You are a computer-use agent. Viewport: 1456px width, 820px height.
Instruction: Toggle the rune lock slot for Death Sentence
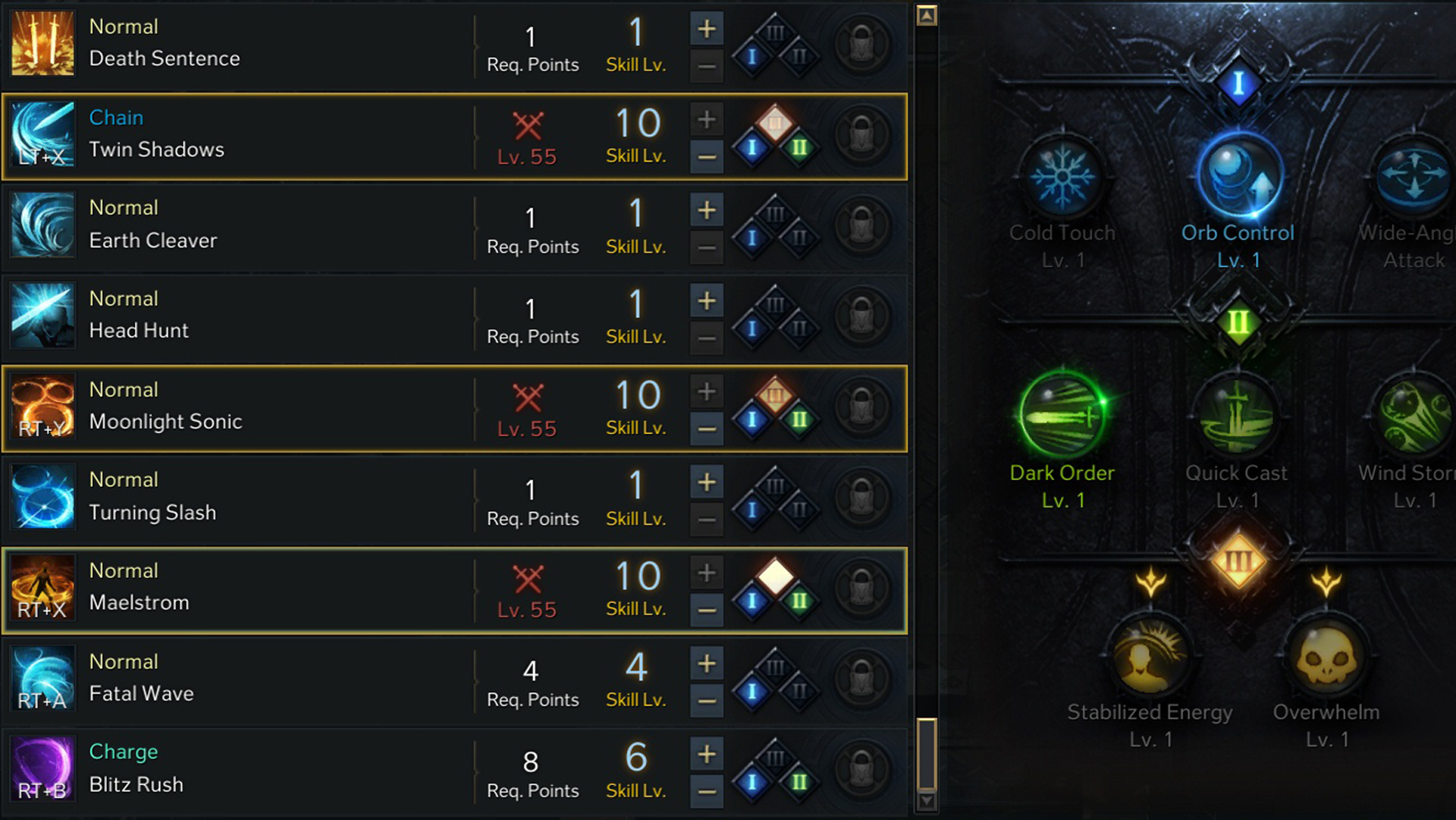click(x=861, y=44)
